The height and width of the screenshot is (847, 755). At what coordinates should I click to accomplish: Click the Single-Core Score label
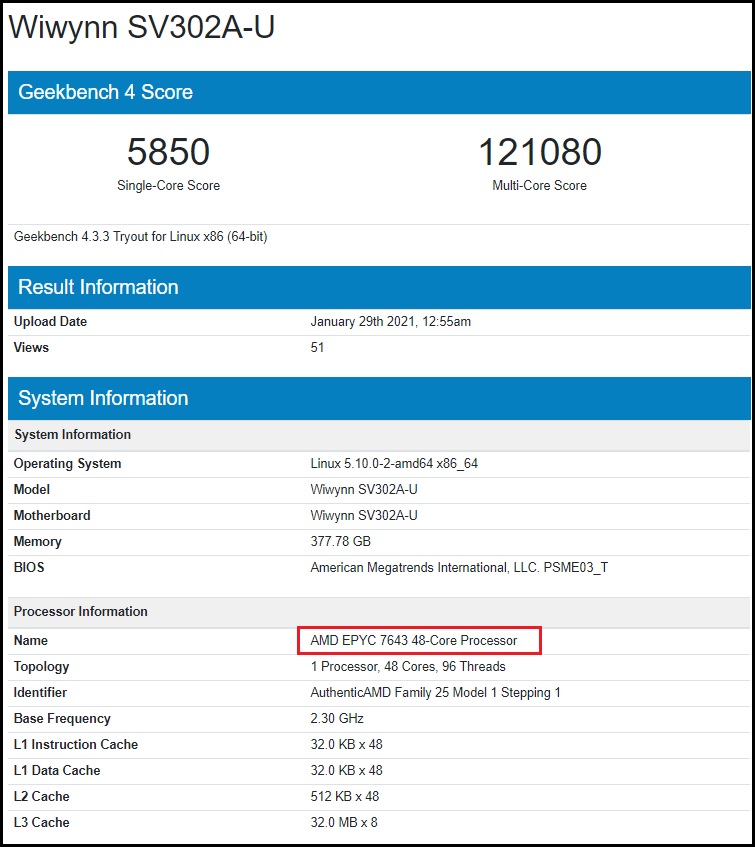point(168,185)
